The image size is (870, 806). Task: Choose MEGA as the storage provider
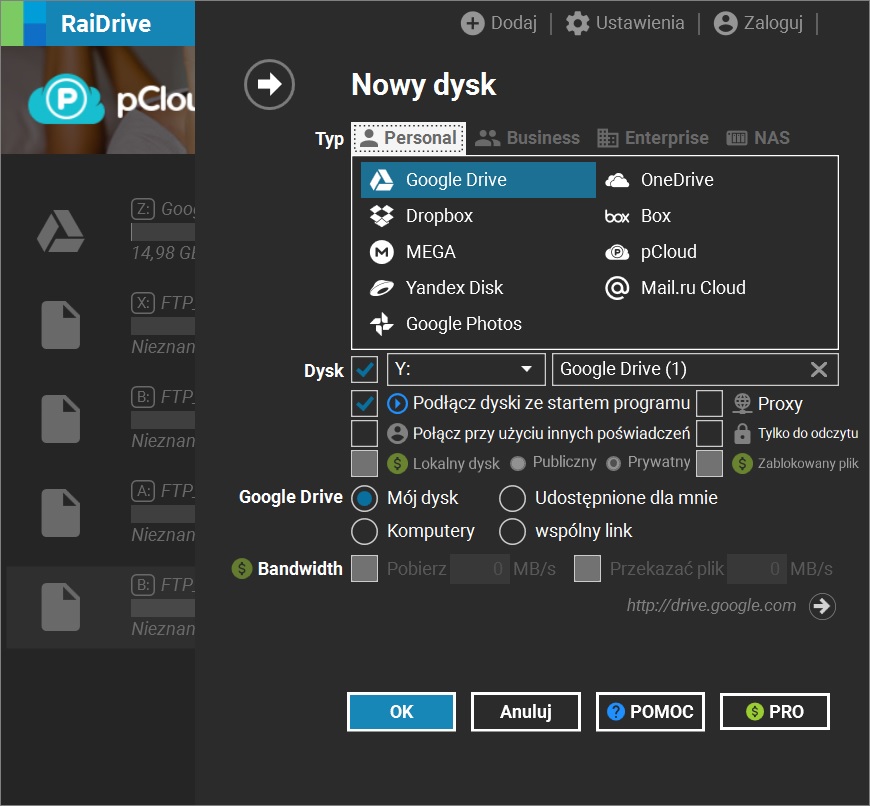pos(381,251)
